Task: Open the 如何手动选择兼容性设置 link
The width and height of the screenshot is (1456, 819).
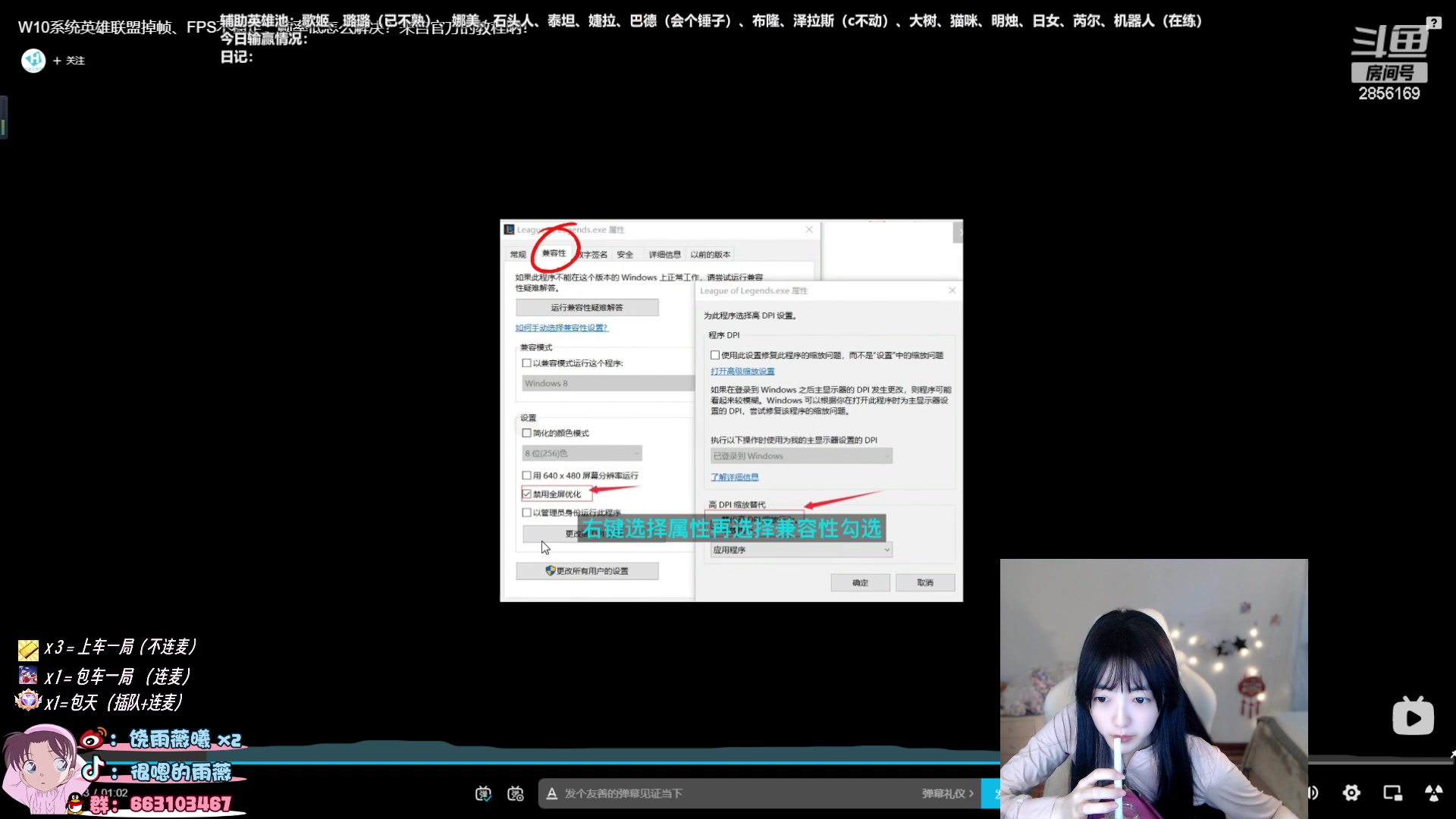Action: click(x=562, y=328)
